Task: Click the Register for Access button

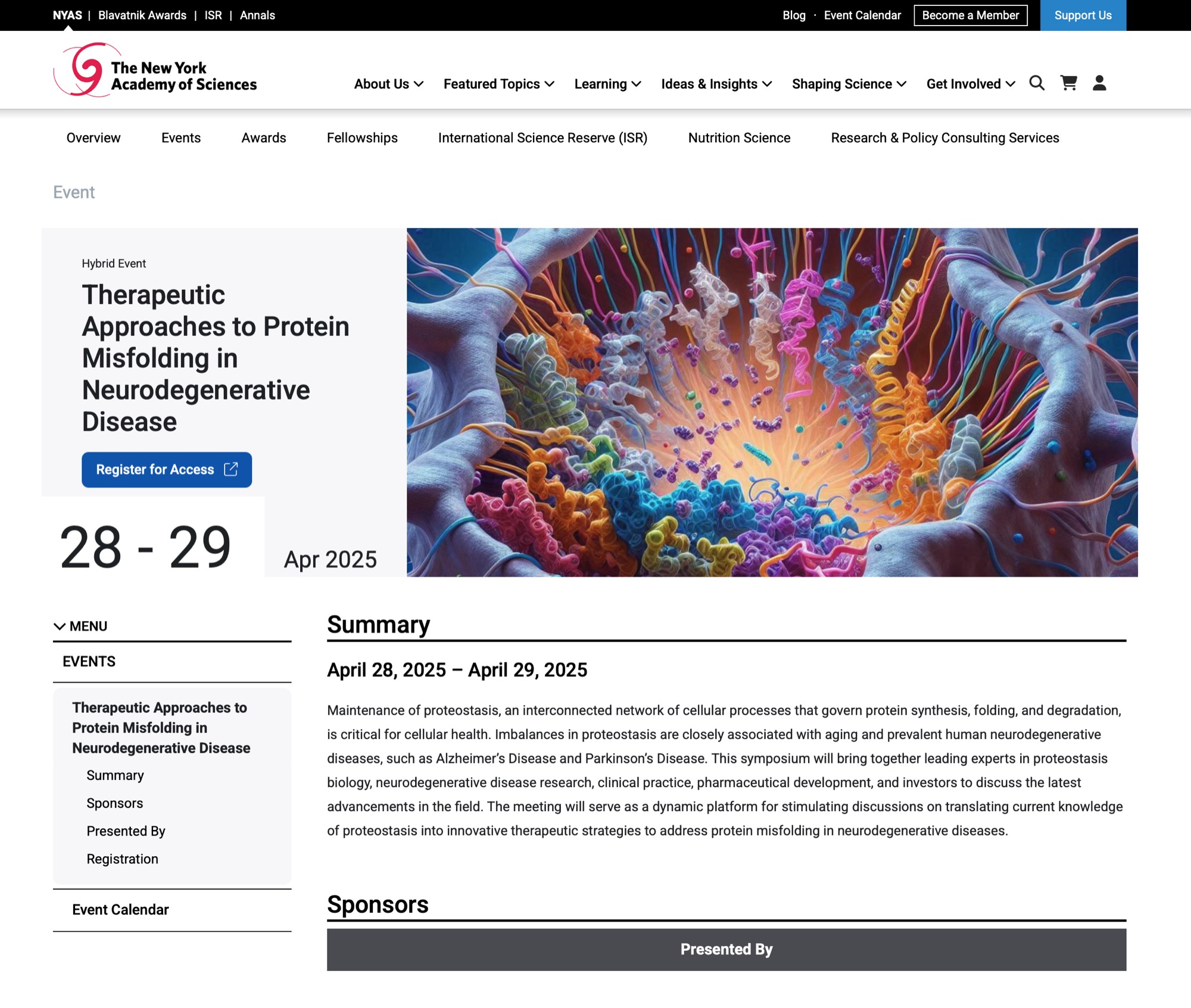Action: tap(167, 470)
